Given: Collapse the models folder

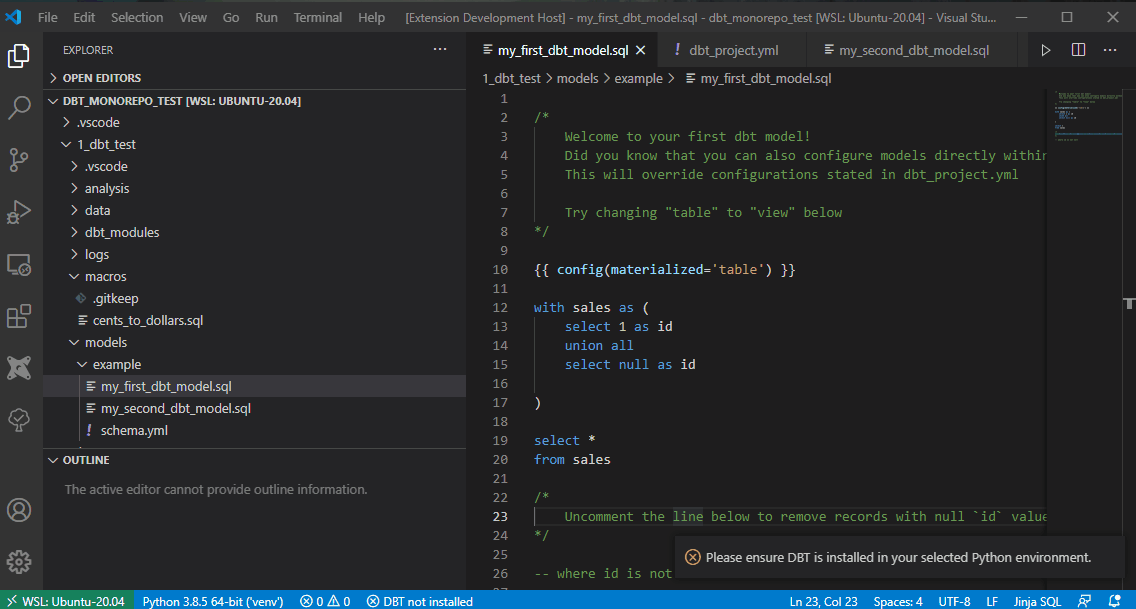Looking at the screenshot, I should coord(254,342).
